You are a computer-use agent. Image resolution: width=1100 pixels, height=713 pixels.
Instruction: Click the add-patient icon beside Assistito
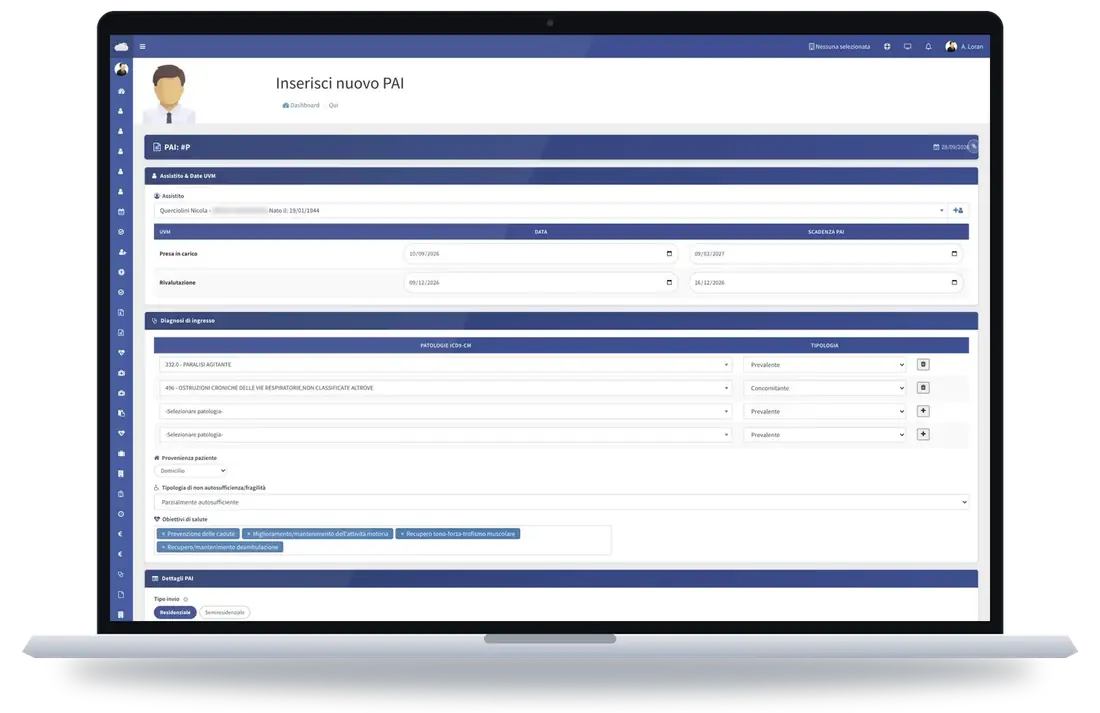point(958,211)
